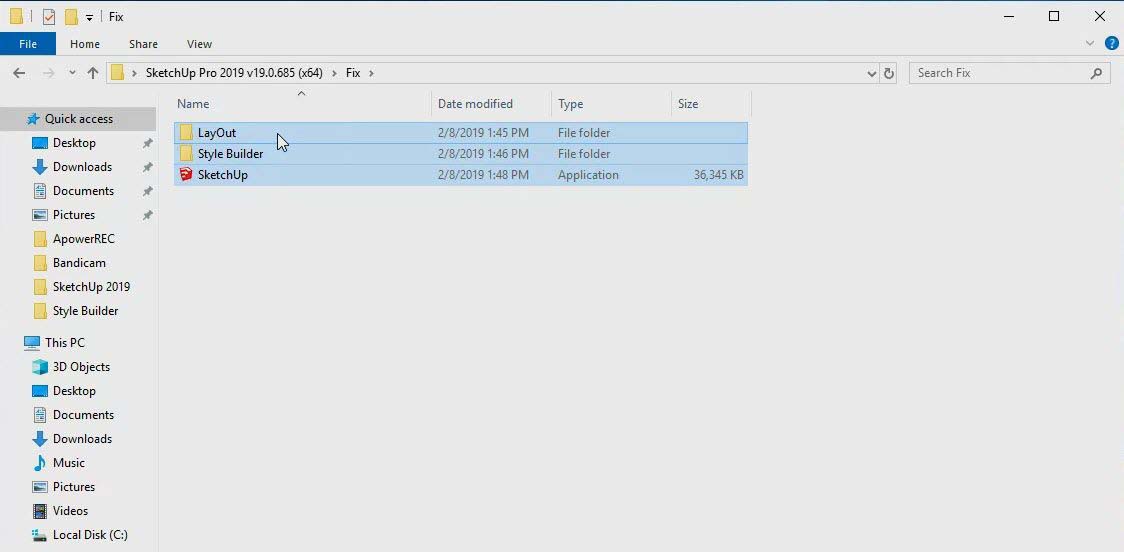This screenshot has height=552, width=1124.
Task: Switch to the Share tab
Action: [x=143, y=44]
